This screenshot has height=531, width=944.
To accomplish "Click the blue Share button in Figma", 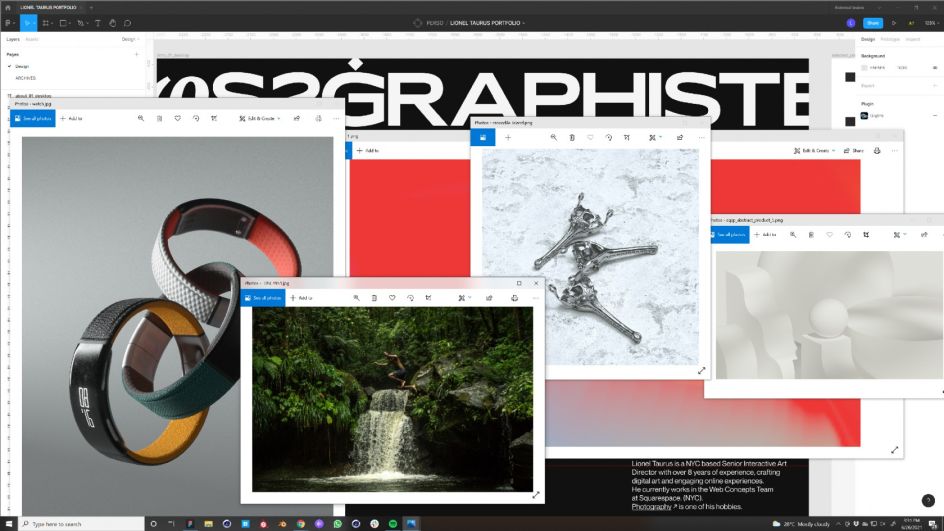I will (872, 22).
